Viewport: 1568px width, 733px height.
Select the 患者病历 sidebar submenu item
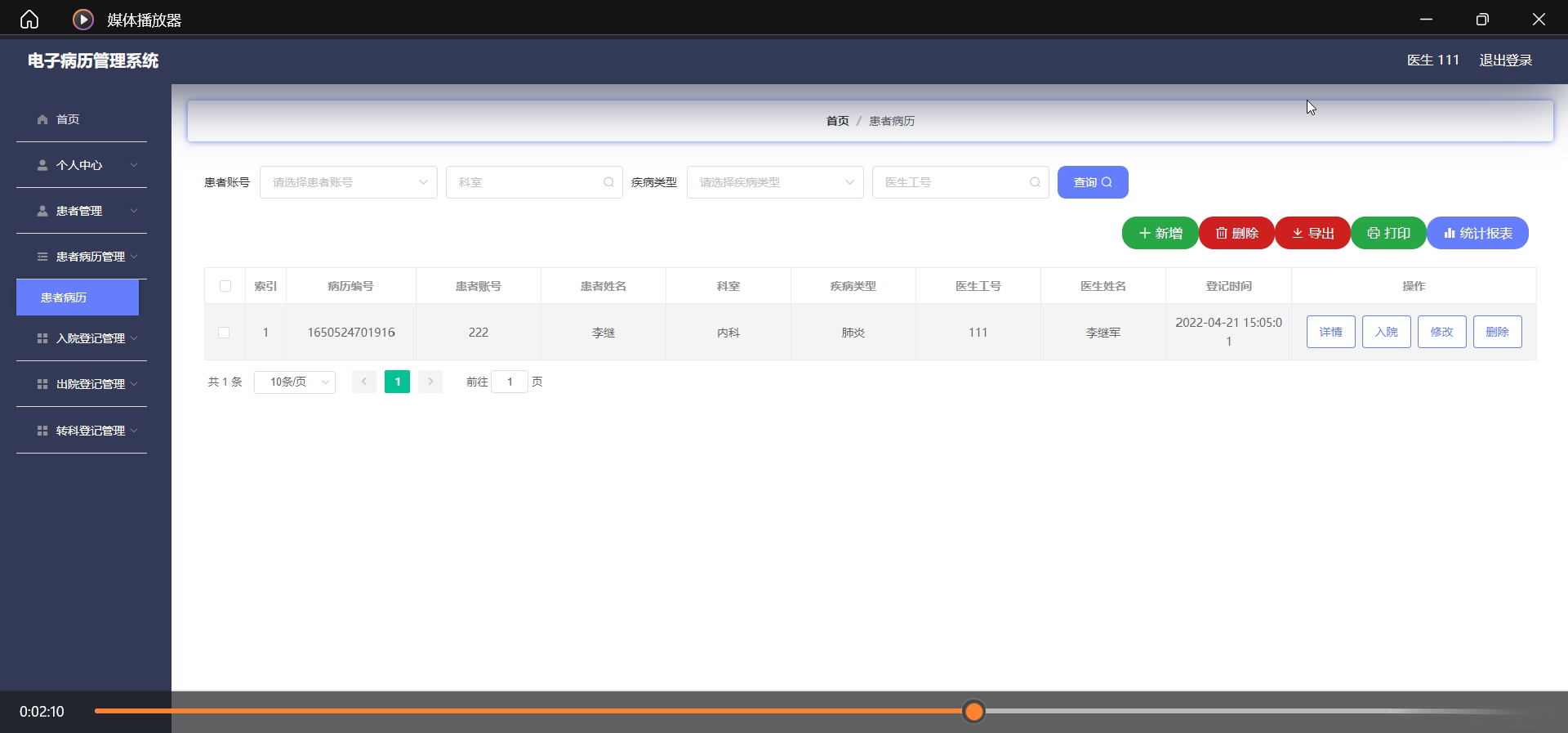[78, 297]
